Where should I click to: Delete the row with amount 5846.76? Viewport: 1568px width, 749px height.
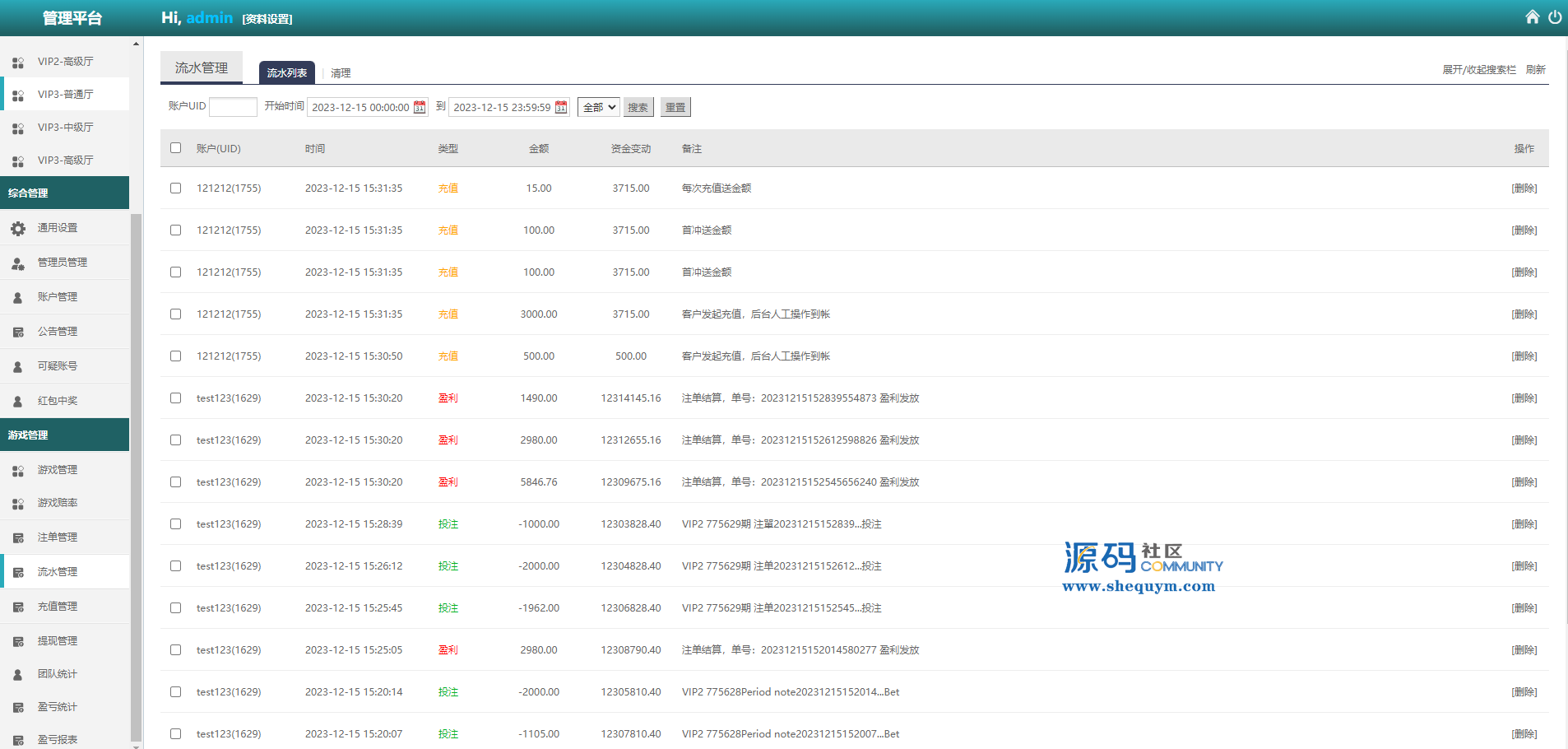pos(1524,481)
